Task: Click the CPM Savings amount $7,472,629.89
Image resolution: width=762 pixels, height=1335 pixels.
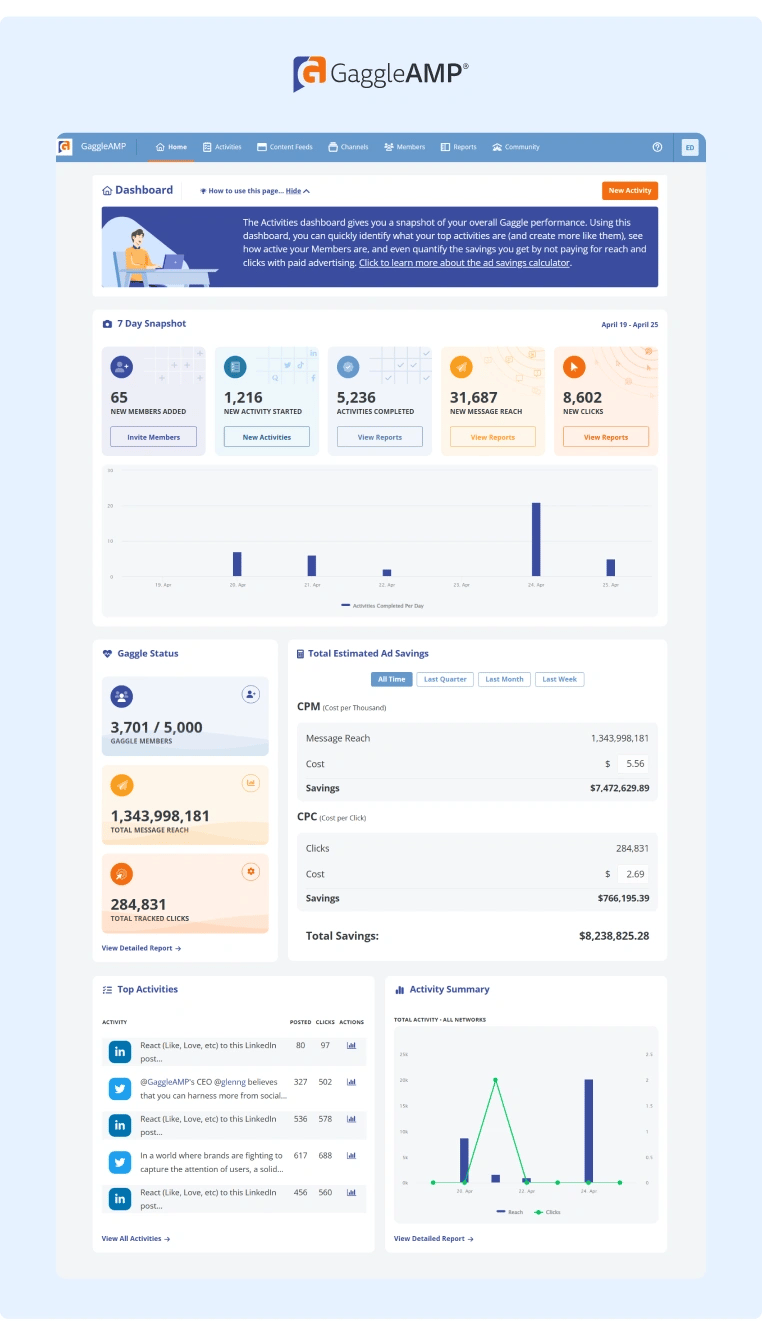Action: pyautogui.click(x=620, y=788)
